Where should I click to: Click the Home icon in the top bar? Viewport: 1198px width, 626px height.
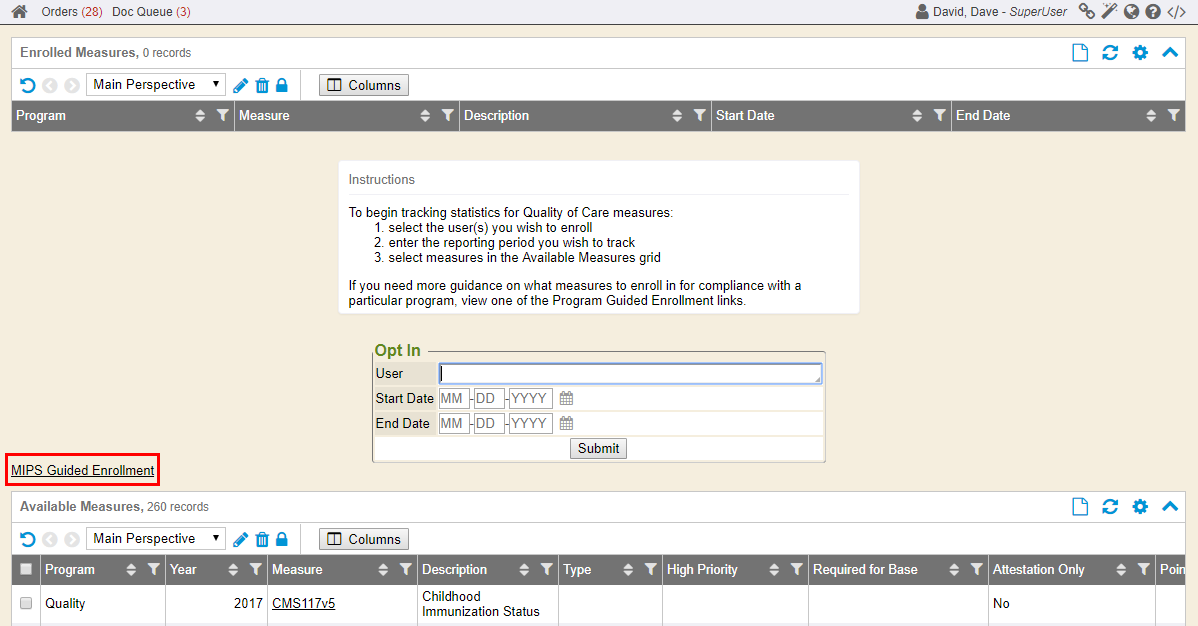pyautogui.click(x=19, y=12)
